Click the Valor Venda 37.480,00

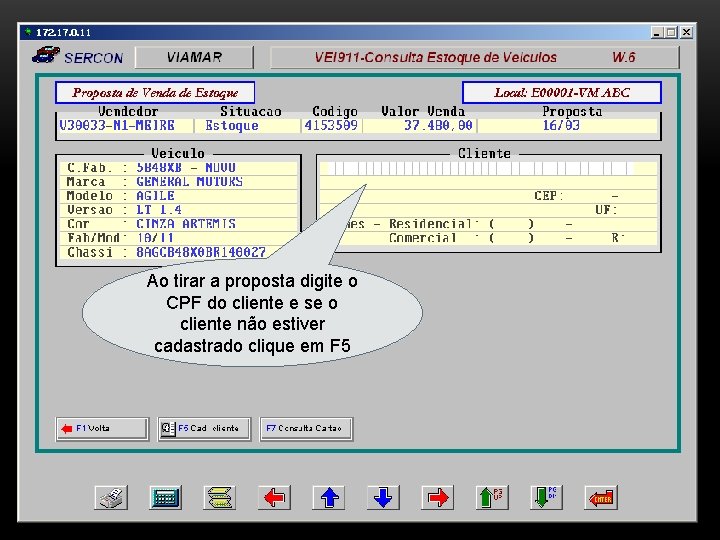coord(438,125)
